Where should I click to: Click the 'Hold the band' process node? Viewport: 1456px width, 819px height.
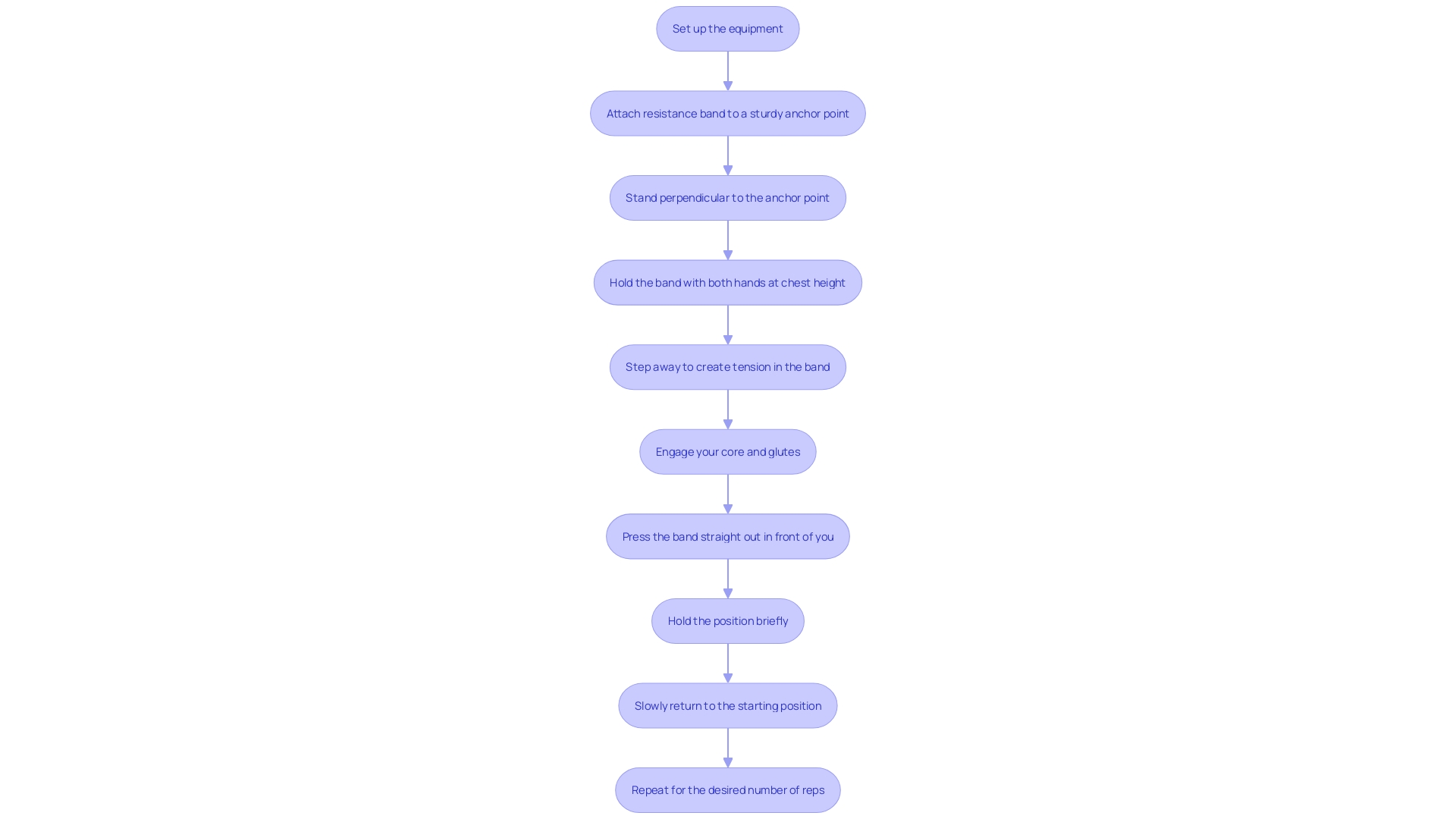(727, 282)
